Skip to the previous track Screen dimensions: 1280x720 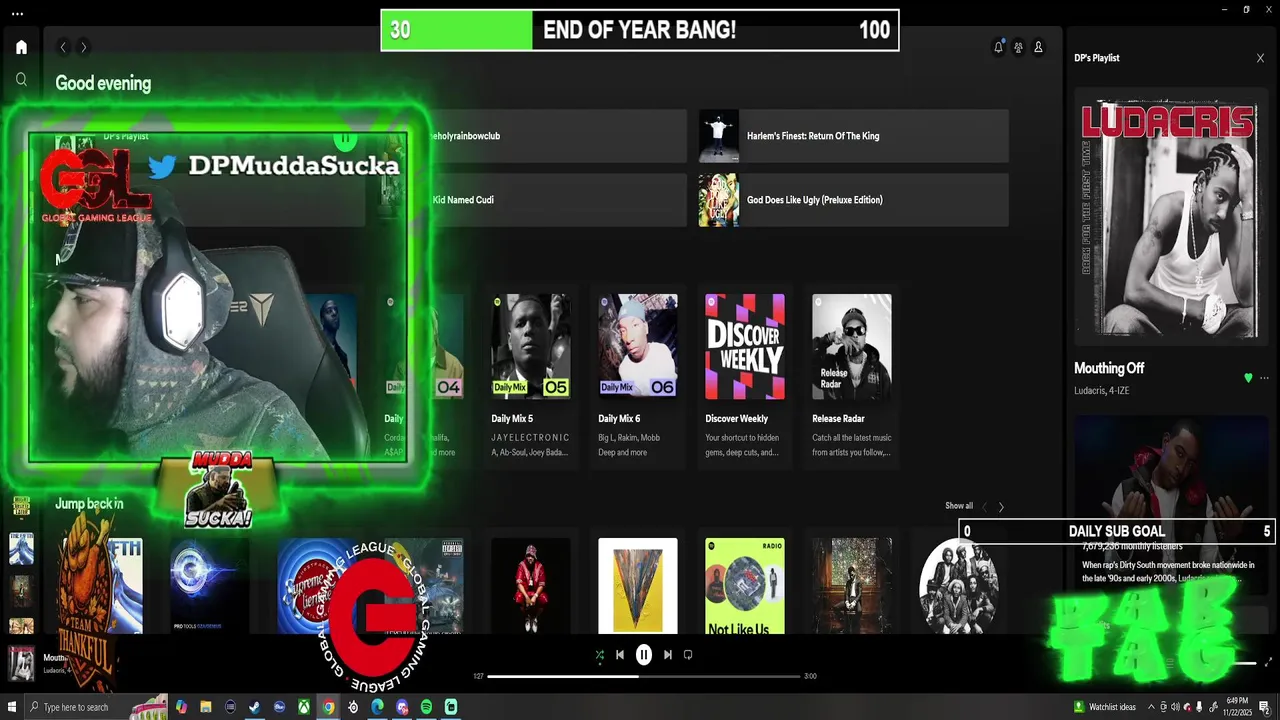coord(620,655)
